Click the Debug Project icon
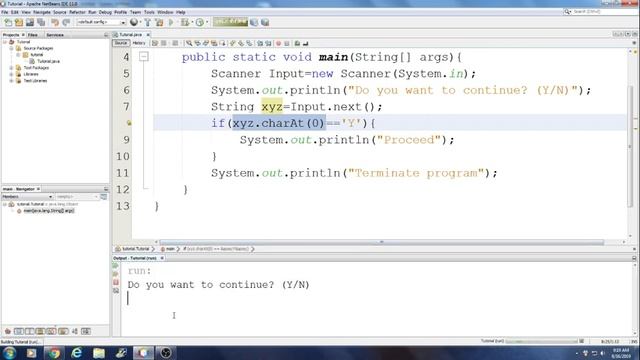This screenshot has width=640, height=360. [185, 22]
